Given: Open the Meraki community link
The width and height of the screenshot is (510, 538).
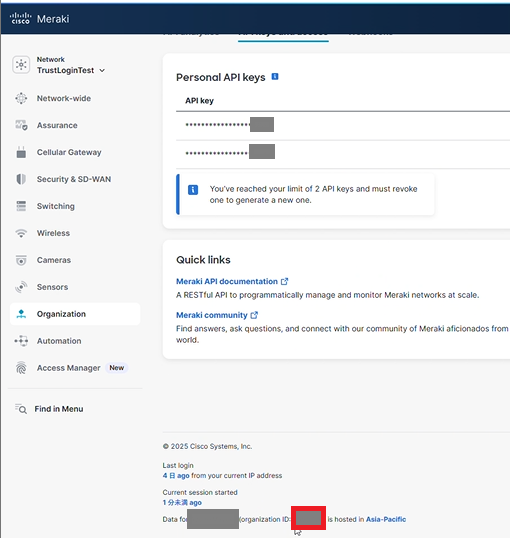Looking at the screenshot, I should [212, 315].
